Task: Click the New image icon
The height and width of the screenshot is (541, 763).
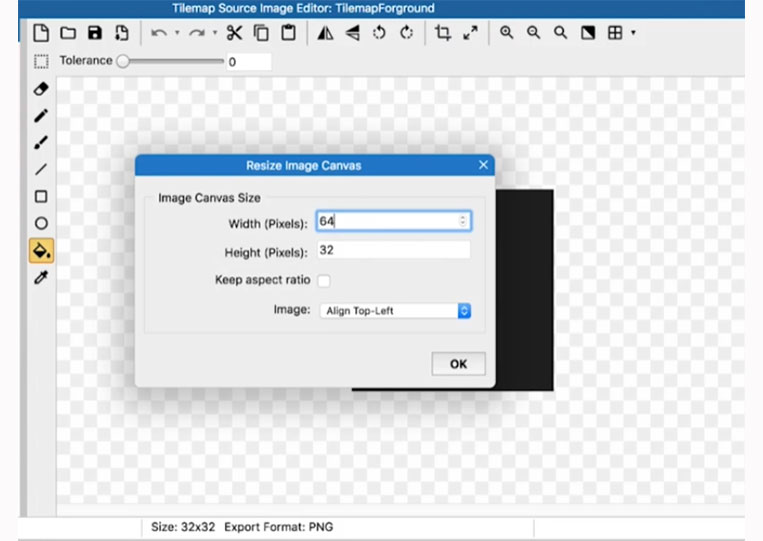Action: (x=41, y=33)
